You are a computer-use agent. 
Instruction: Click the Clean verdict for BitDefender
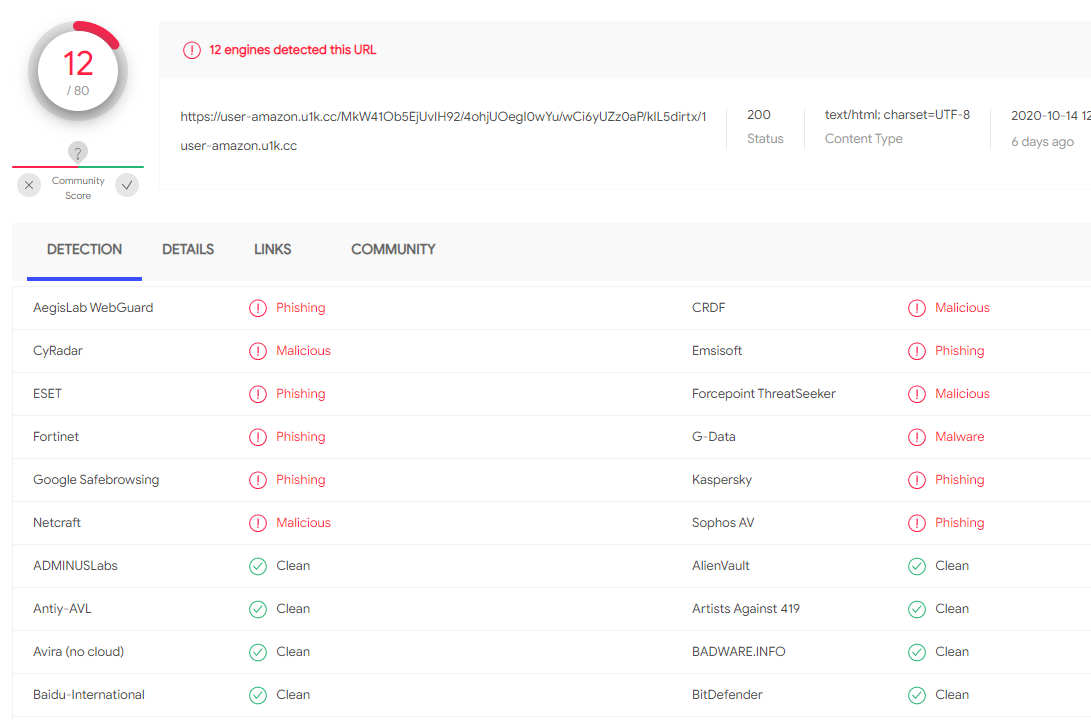click(x=952, y=694)
